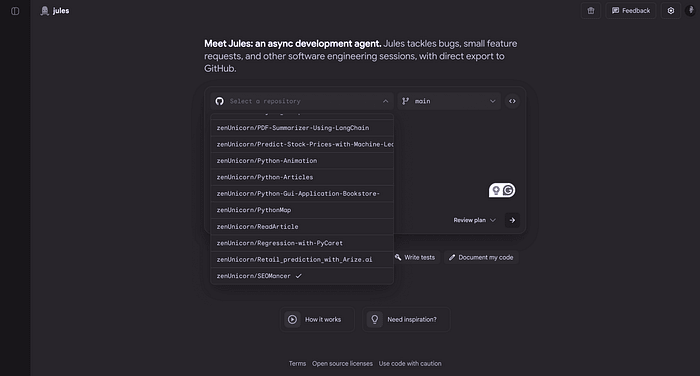Choose zenUnicorn/ReadArticle from the list
The image size is (700, 376).
pyautogui.click(x=302, y=226)
